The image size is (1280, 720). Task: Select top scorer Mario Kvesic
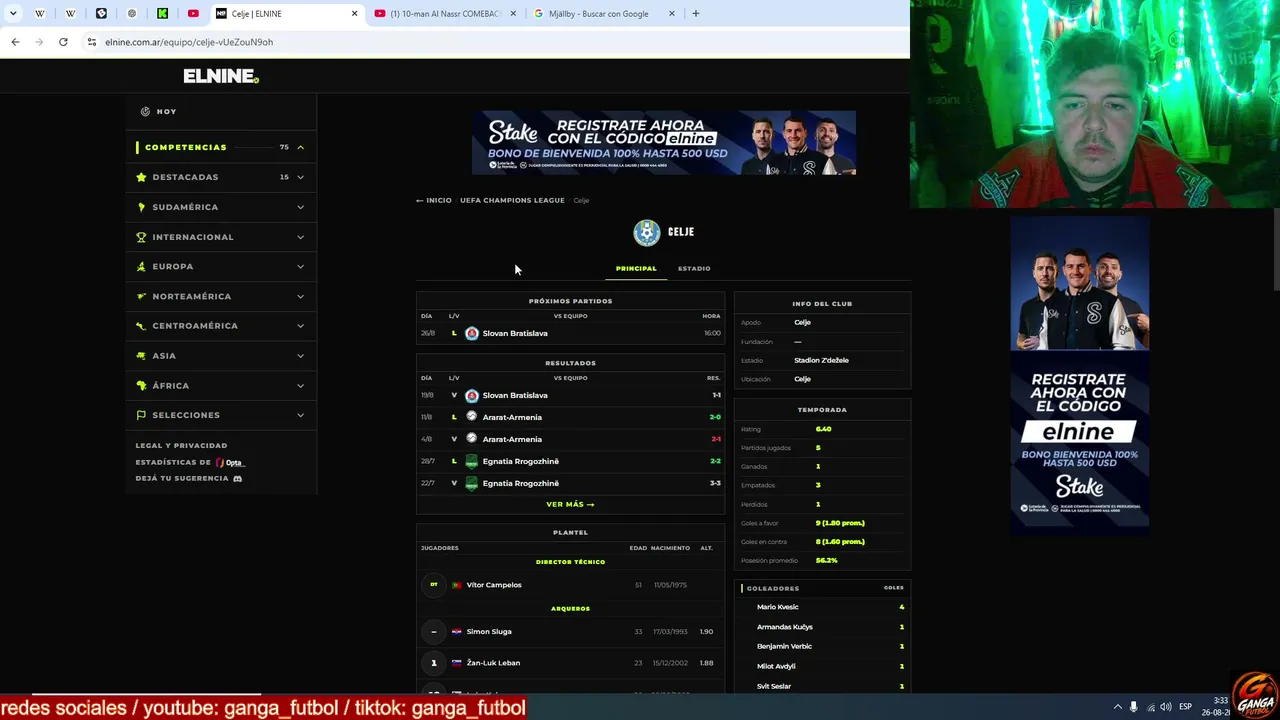click(822, 607)
